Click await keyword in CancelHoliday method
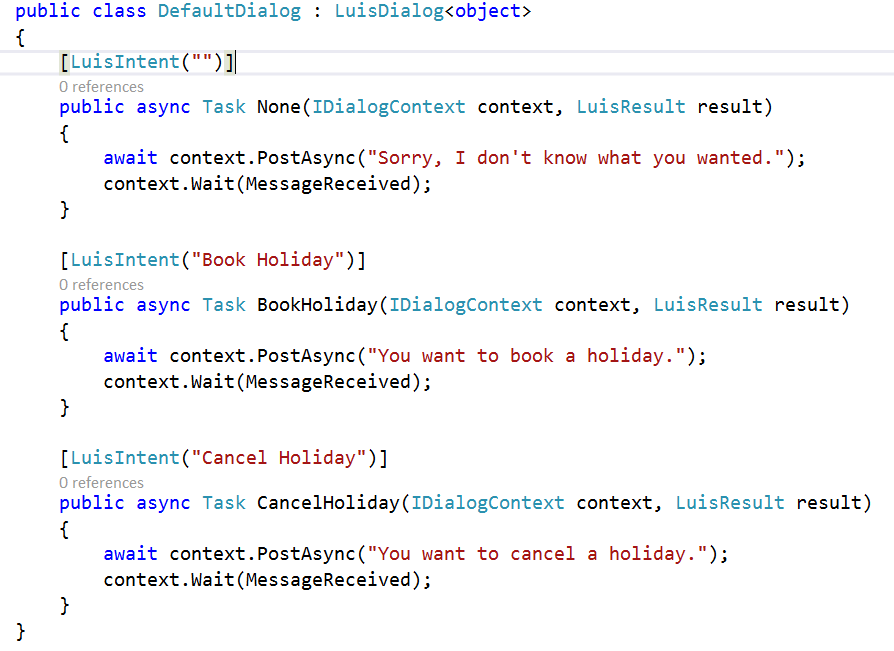The width and height of the screenshot is (894, 651). coord(131,554)
